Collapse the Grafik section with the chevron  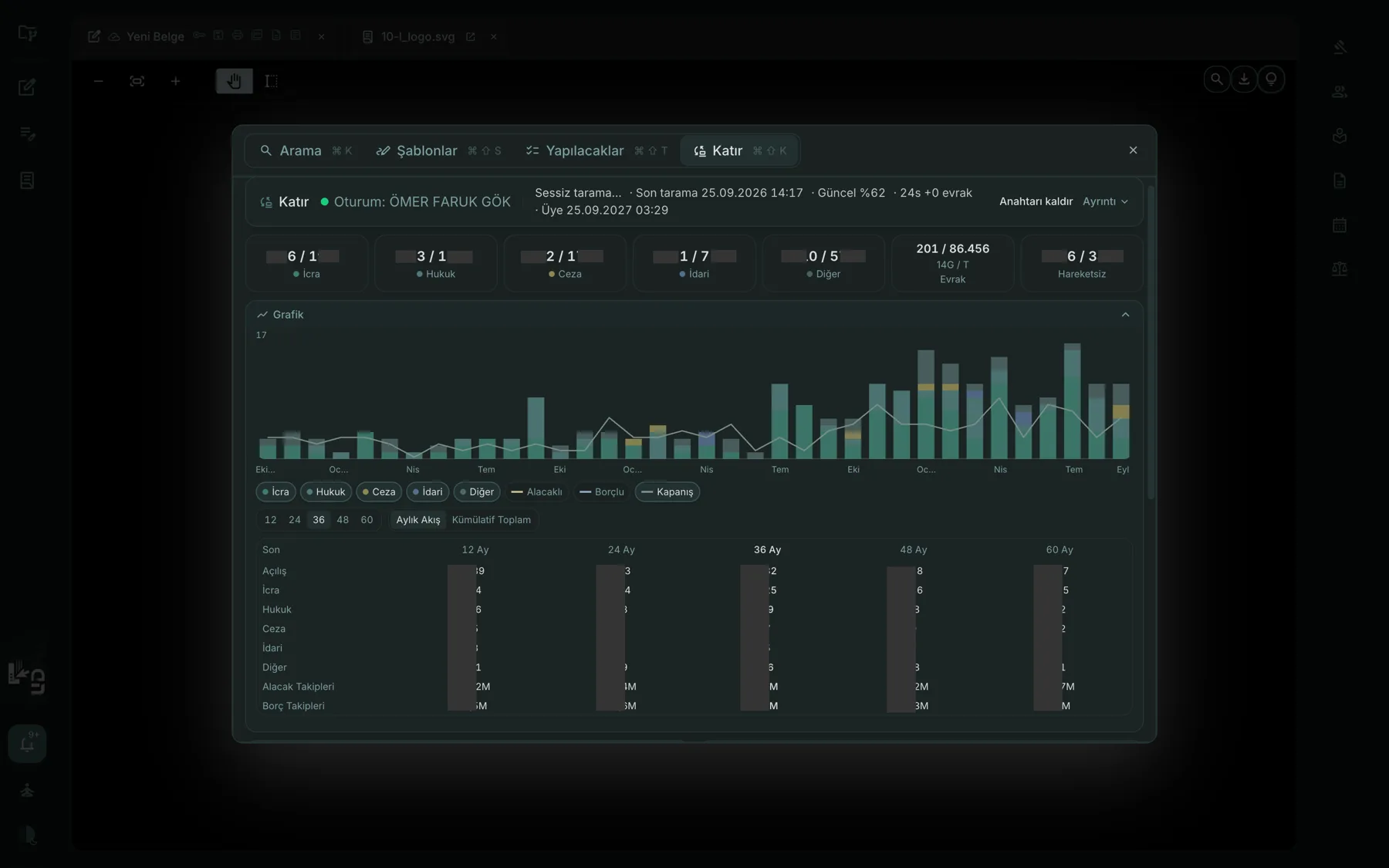click(x=1125, y=315)
